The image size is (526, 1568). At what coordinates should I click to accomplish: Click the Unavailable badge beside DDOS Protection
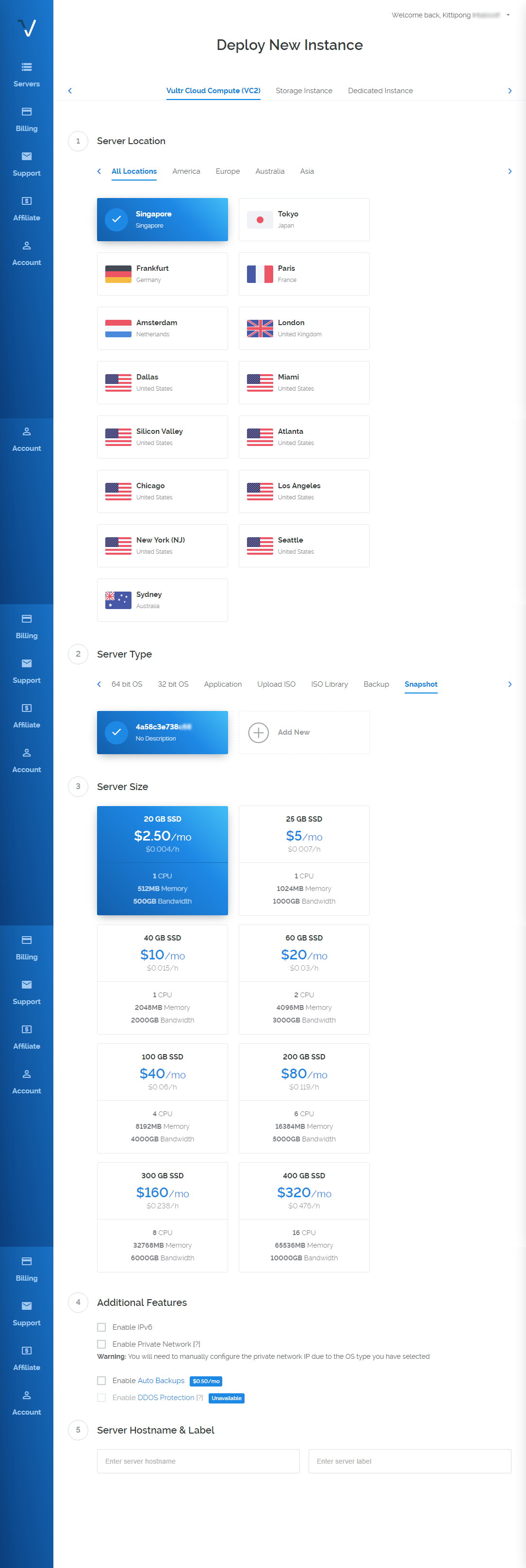tap(227, 1398)
